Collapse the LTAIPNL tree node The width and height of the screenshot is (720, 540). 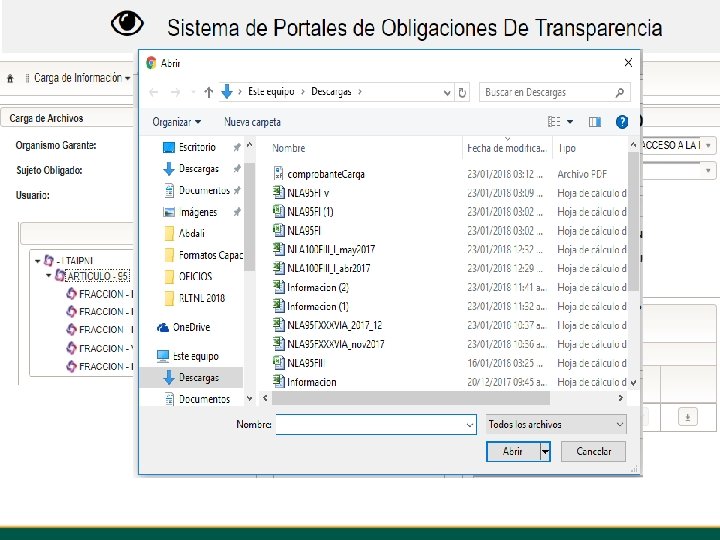click(38, 261)
